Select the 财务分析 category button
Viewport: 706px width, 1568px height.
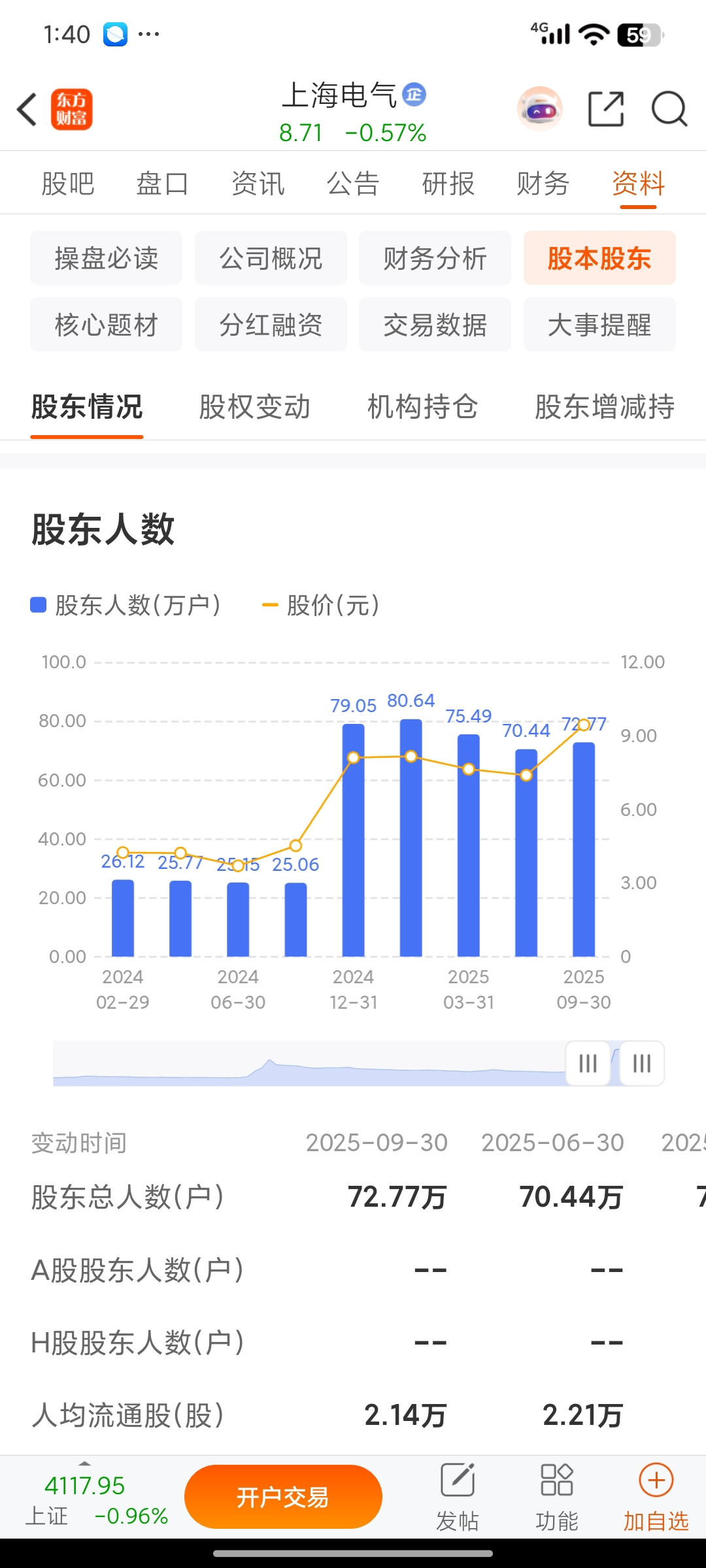tap(435, 258)
